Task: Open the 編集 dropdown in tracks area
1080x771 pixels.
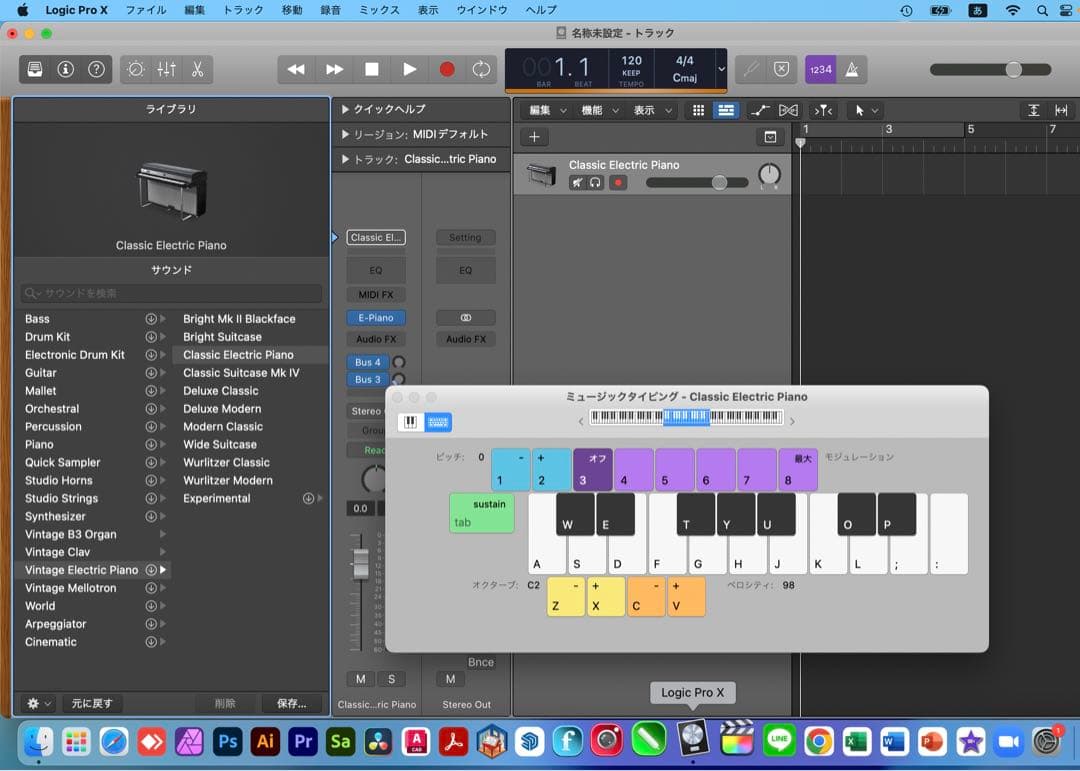Action: tap(547, 110)
